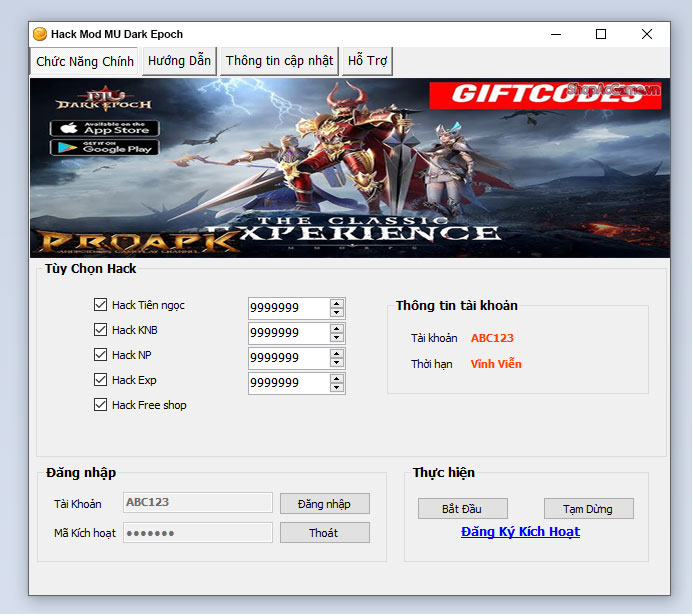The width and height of the screenshot is (693, 616).
Task: Click the Tạm Dừng button
Action: (589, 509)
